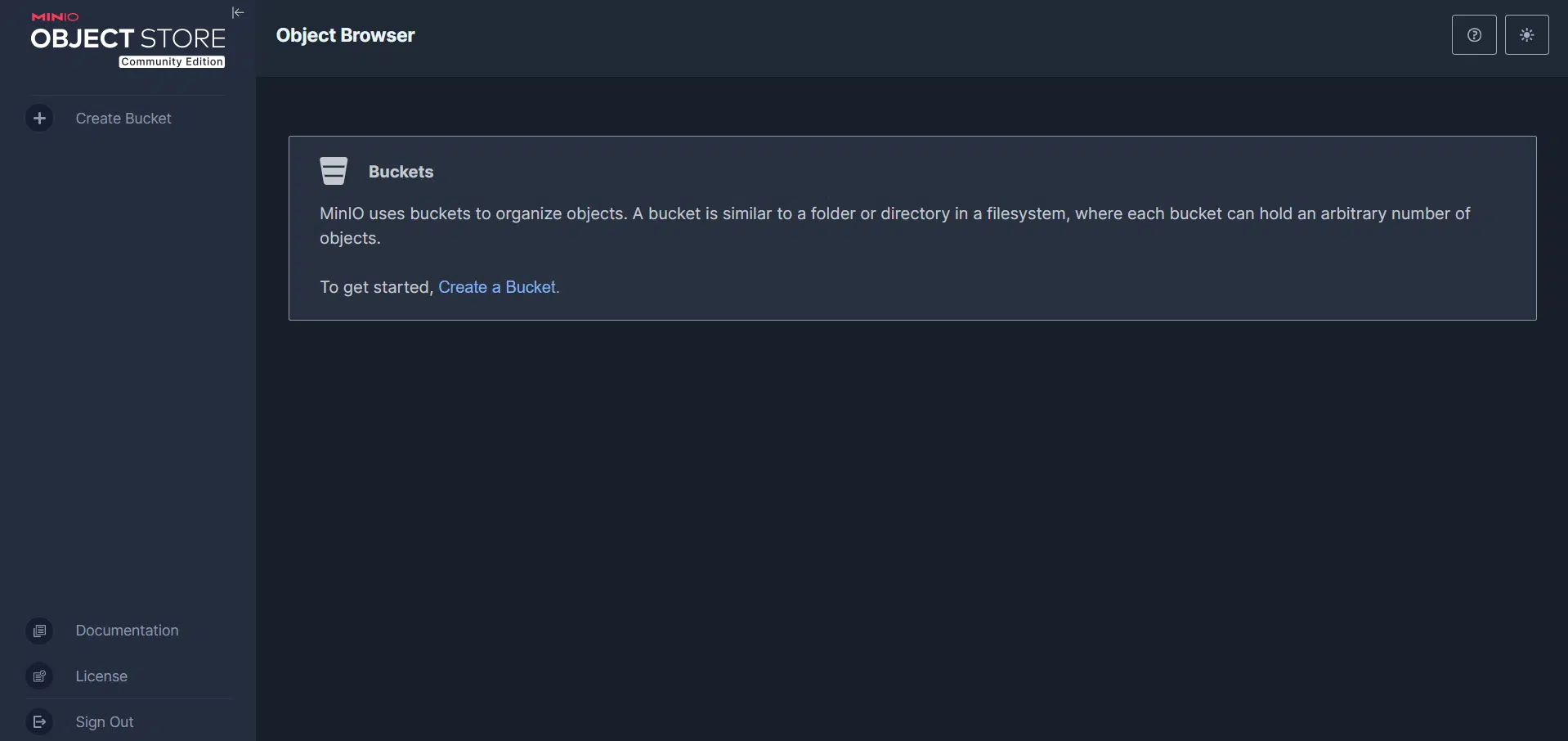Screen dimensions: 1568x741
Task: Open the License menu label
Action: pyautogui.click(x=101, y=676)
